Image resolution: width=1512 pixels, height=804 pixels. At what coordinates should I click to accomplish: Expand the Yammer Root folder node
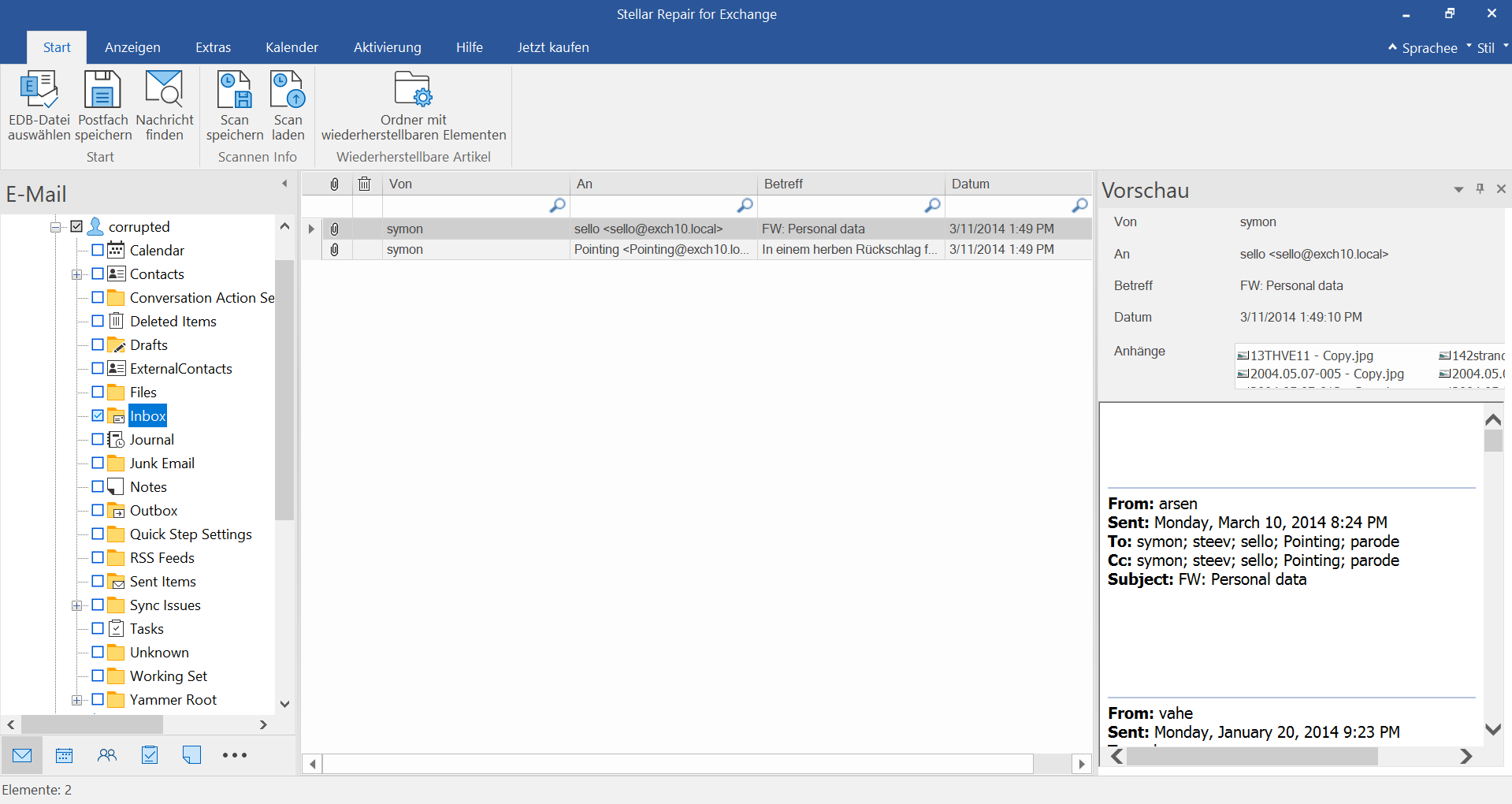76,700
